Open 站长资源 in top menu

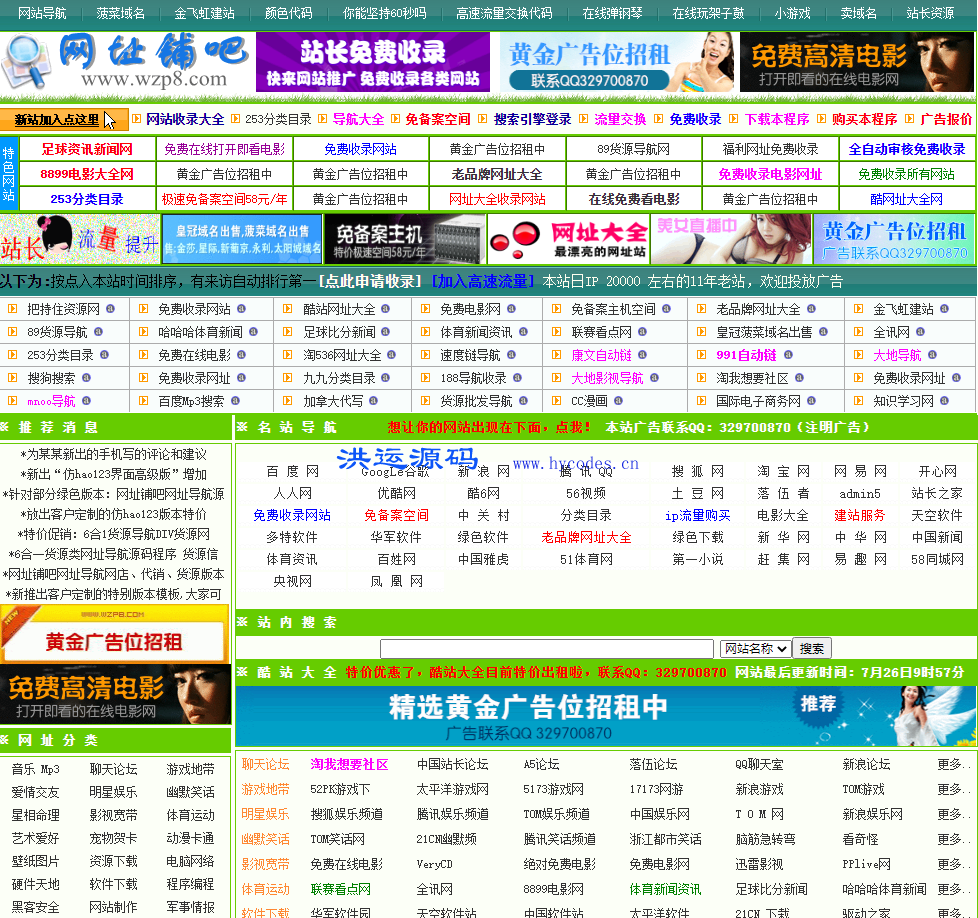(x=930, y=13)
